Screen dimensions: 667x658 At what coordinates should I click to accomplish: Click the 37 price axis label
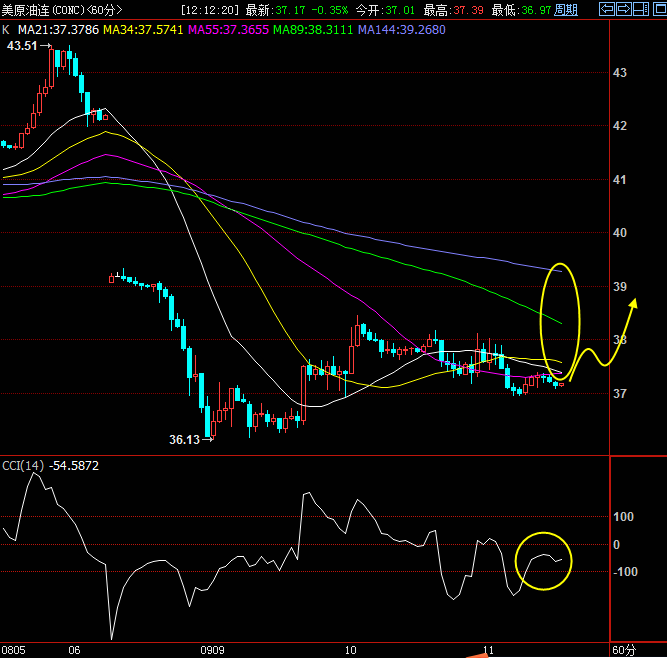point(619,393)
